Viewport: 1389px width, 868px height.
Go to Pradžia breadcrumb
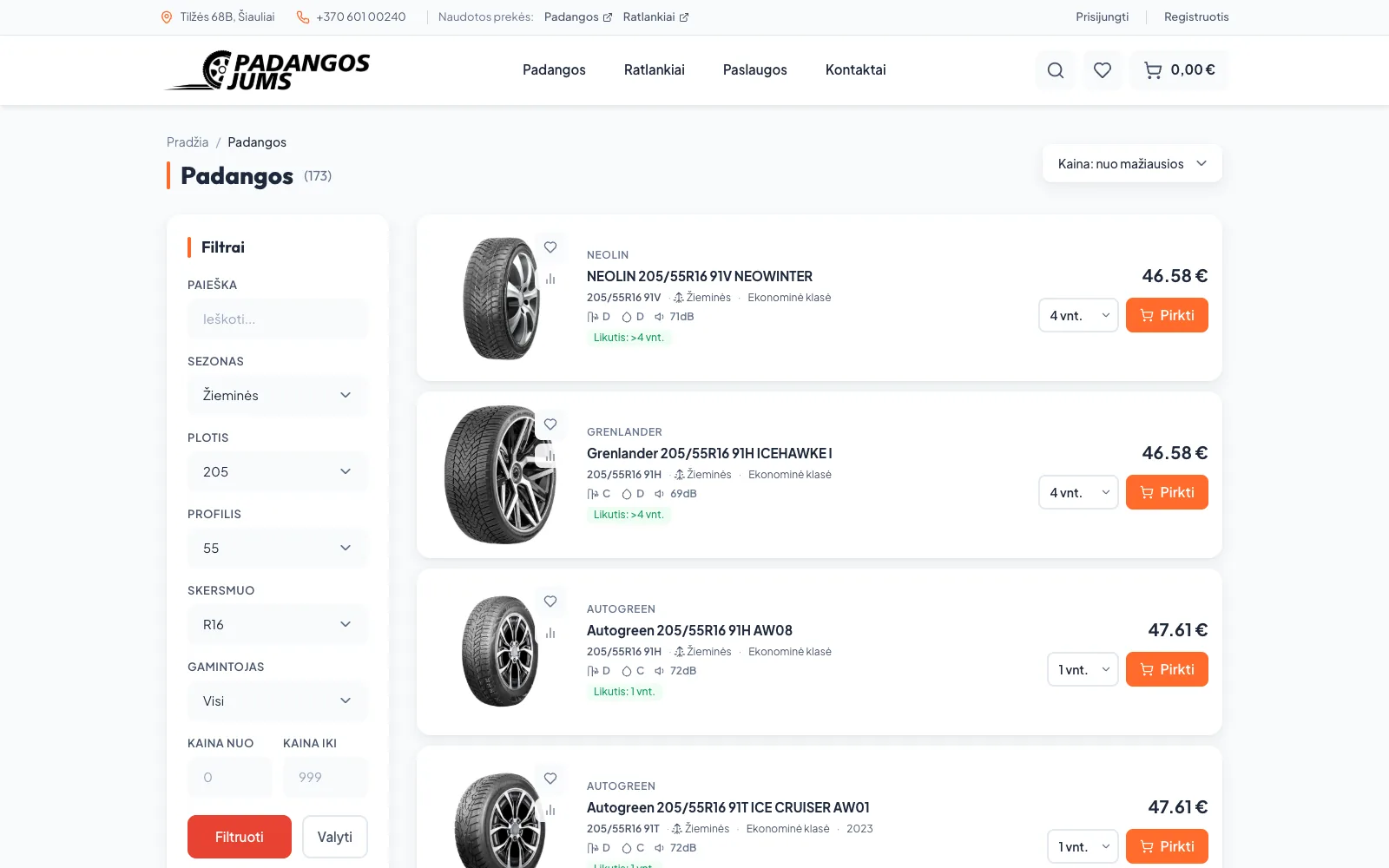[x=188, y=142]
